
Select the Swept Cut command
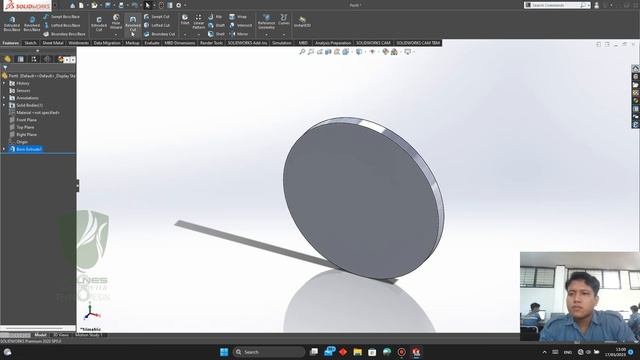coord(156,17)
